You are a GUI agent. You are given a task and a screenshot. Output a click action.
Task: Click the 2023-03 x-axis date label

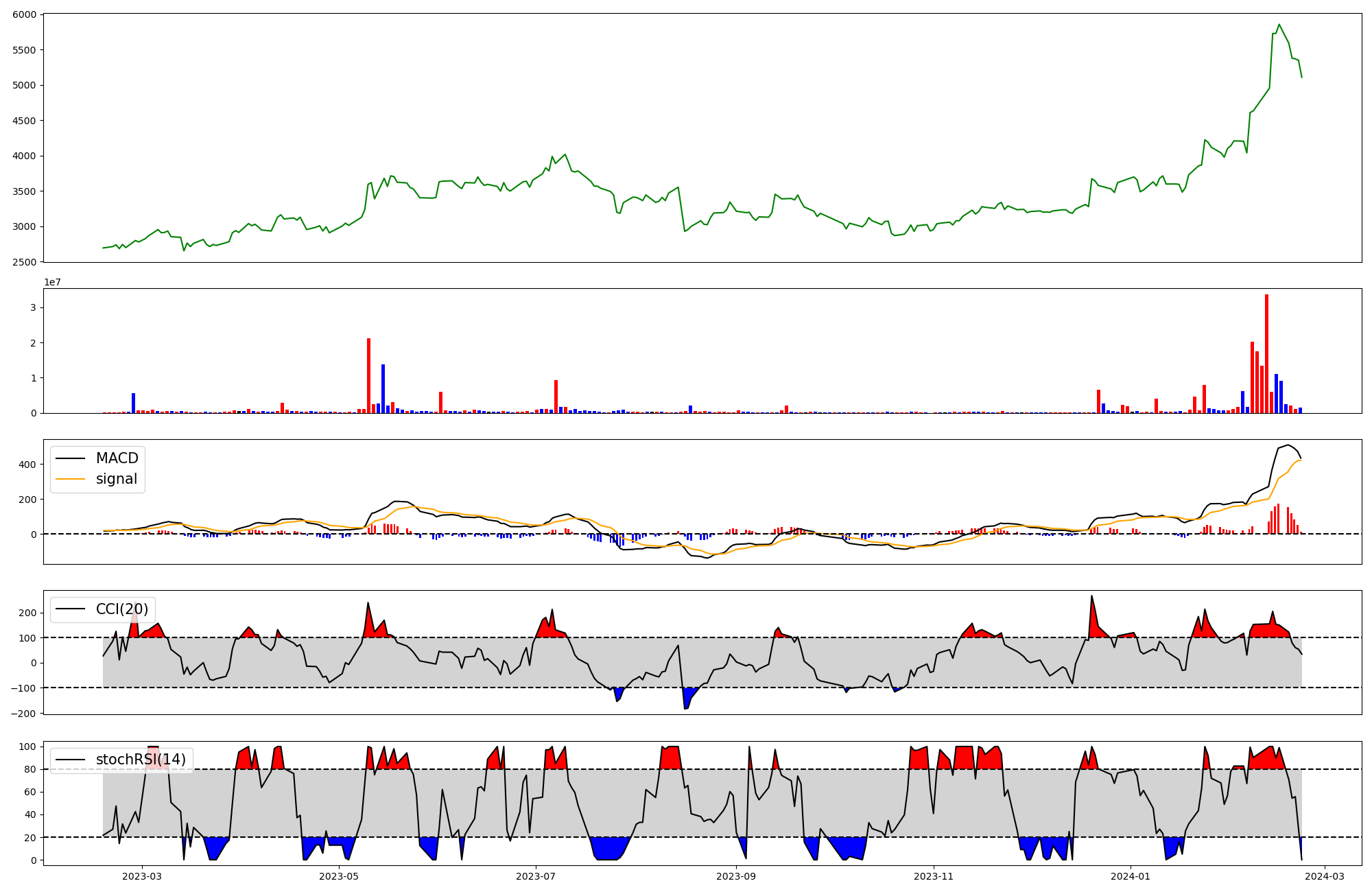(142, 876)
